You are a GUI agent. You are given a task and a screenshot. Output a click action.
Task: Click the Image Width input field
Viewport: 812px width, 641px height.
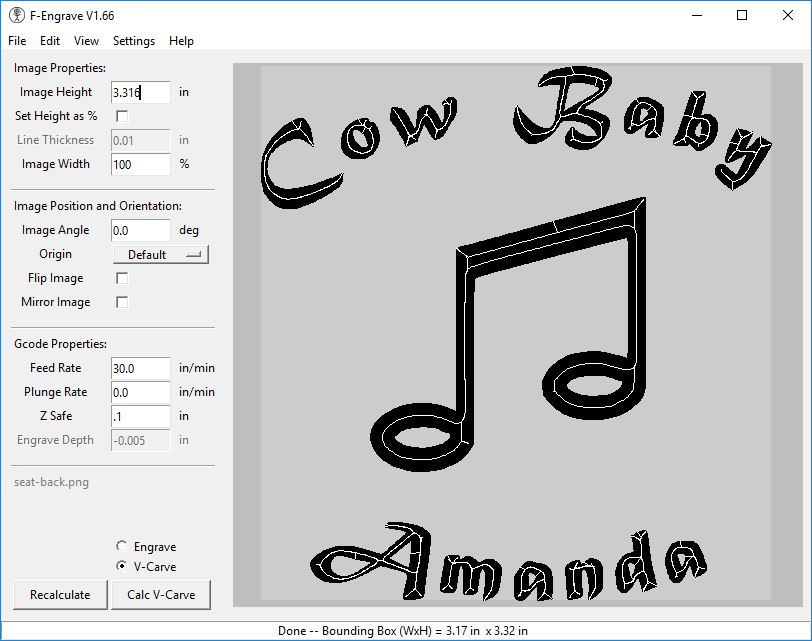[140, 164]
